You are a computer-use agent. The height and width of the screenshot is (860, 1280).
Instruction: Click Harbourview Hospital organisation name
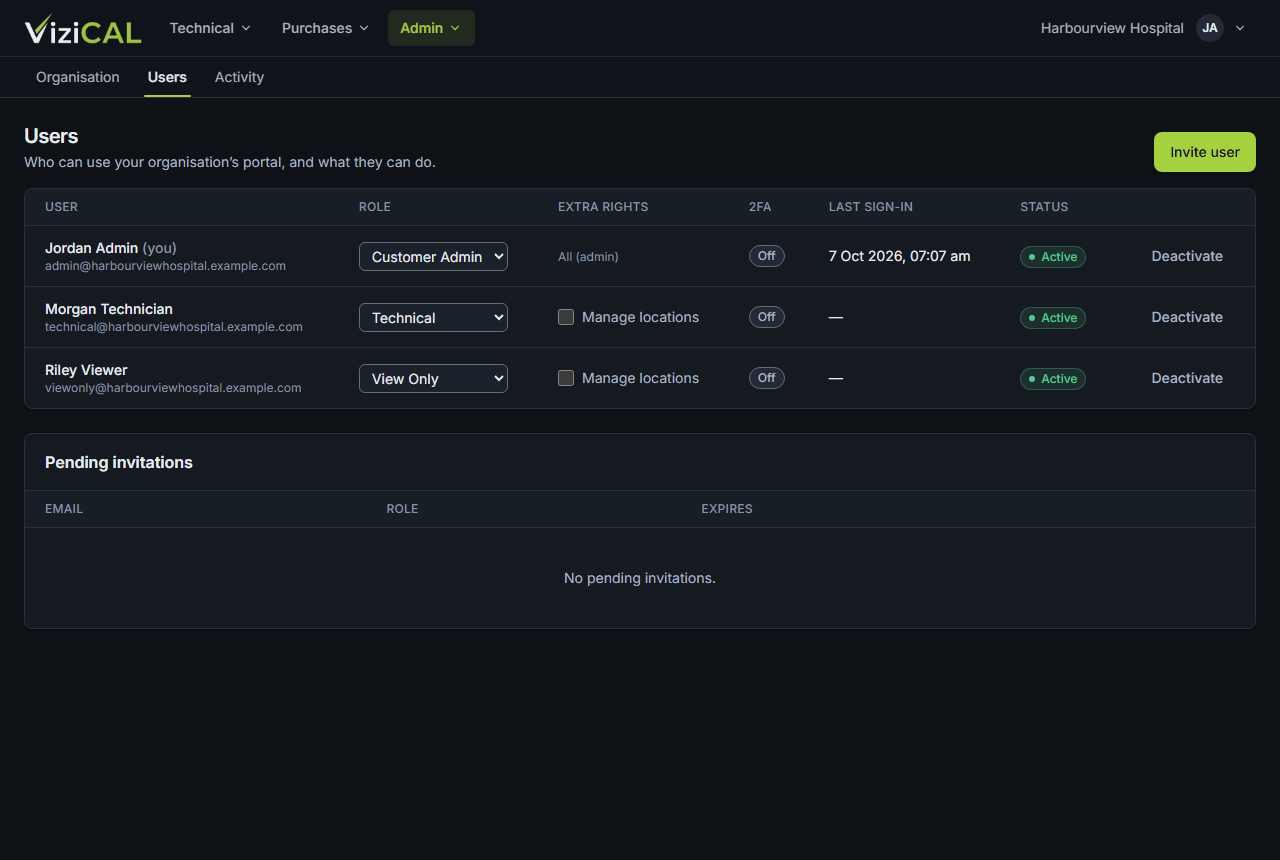(1112, 28)
